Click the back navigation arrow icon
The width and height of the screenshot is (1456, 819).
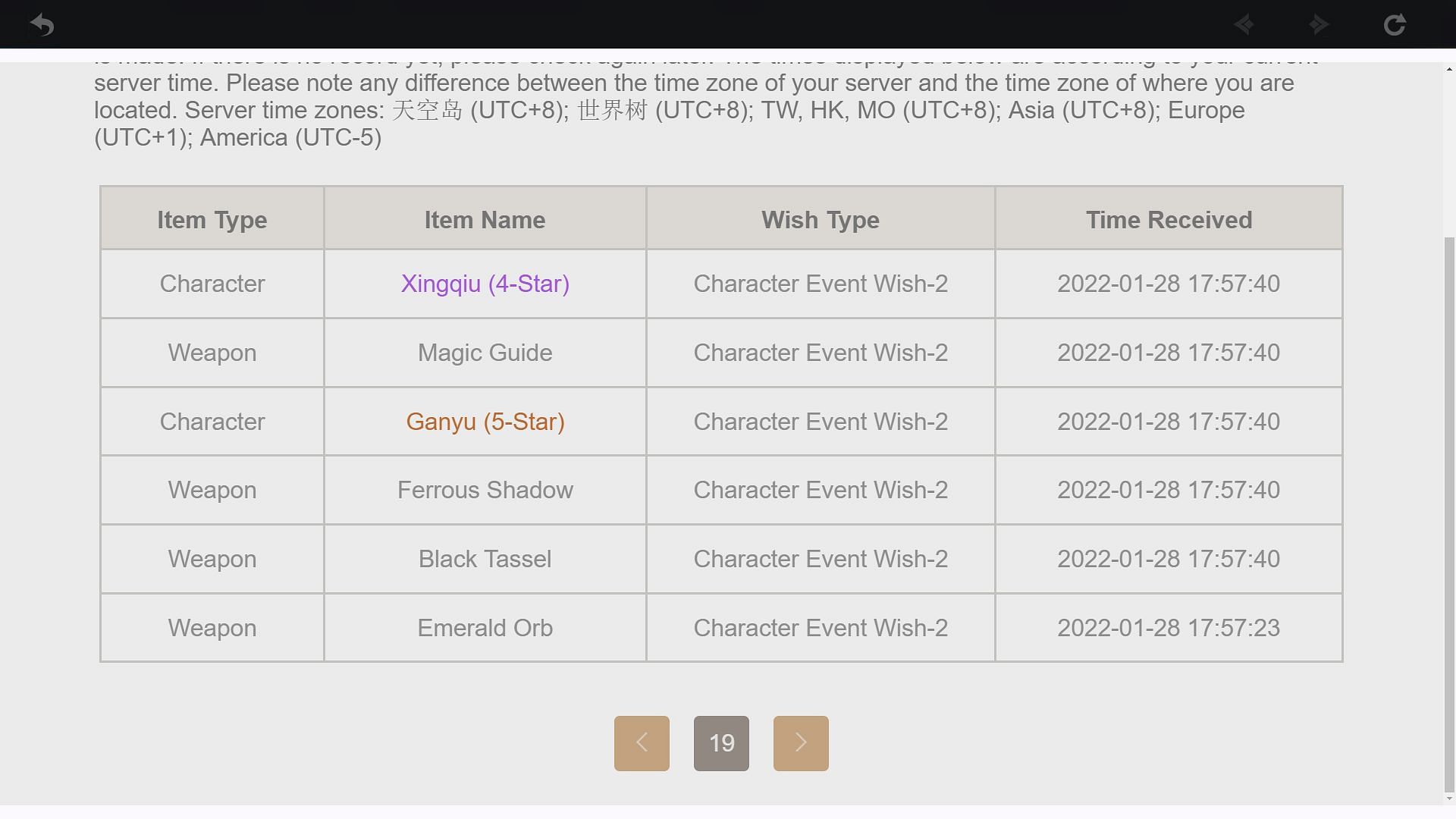pos(40,24)
